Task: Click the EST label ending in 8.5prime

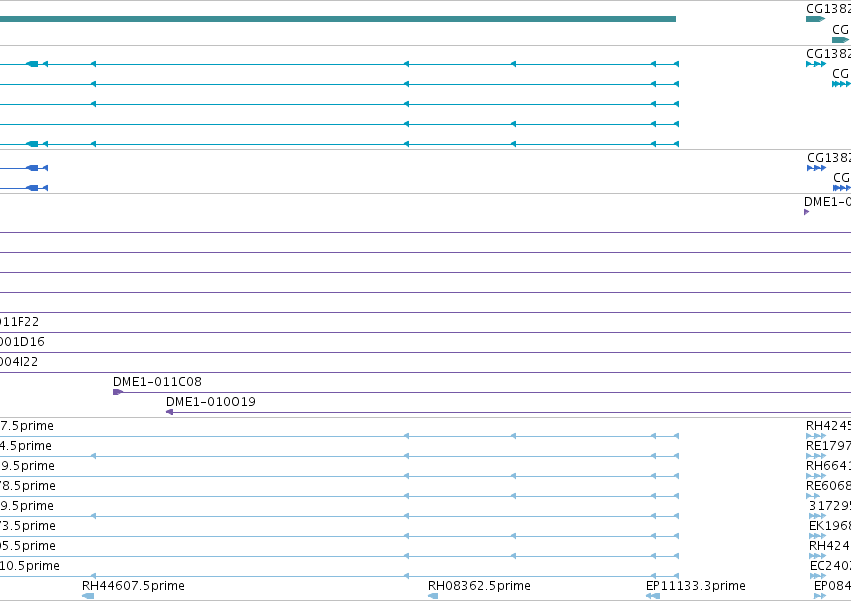Action: click(28, 486)
